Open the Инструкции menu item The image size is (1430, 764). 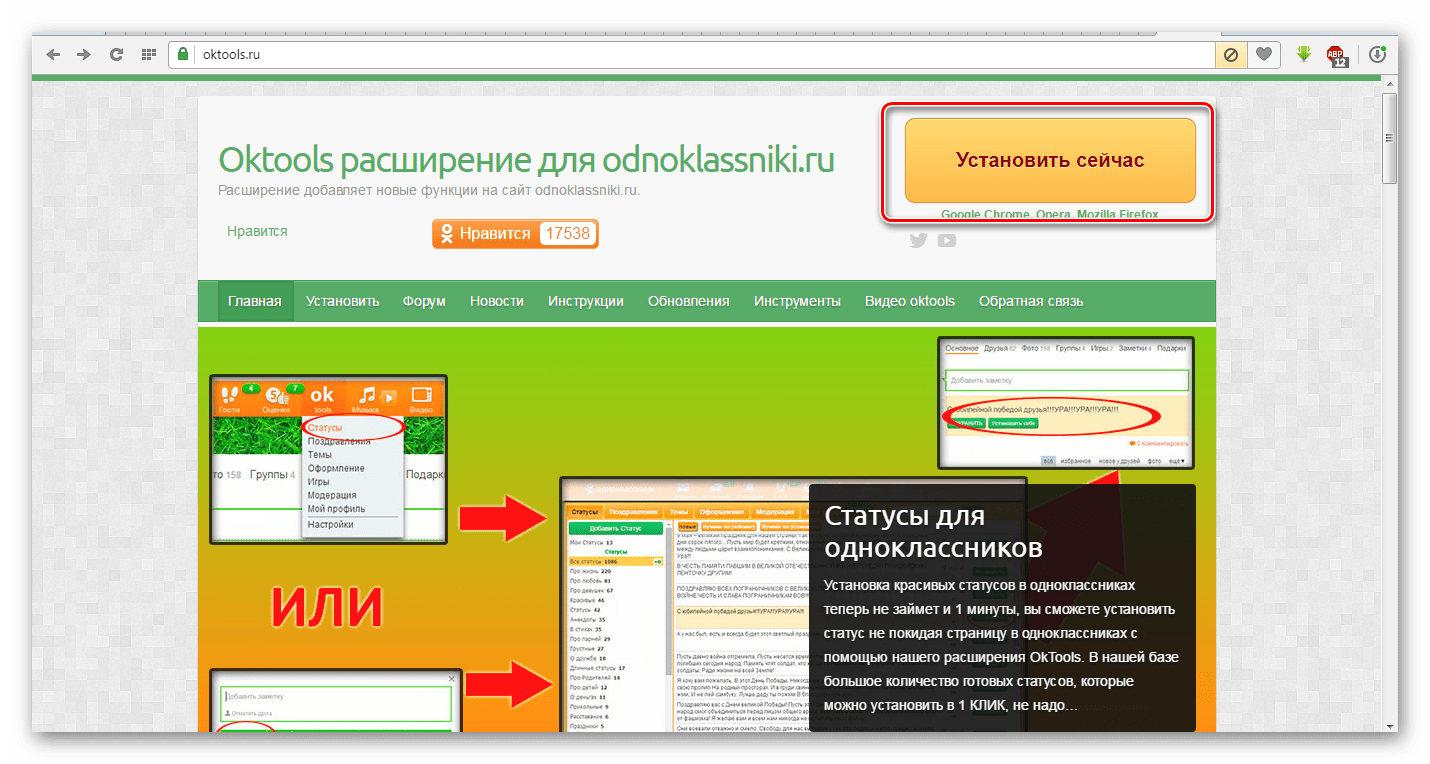pos(586,301)
